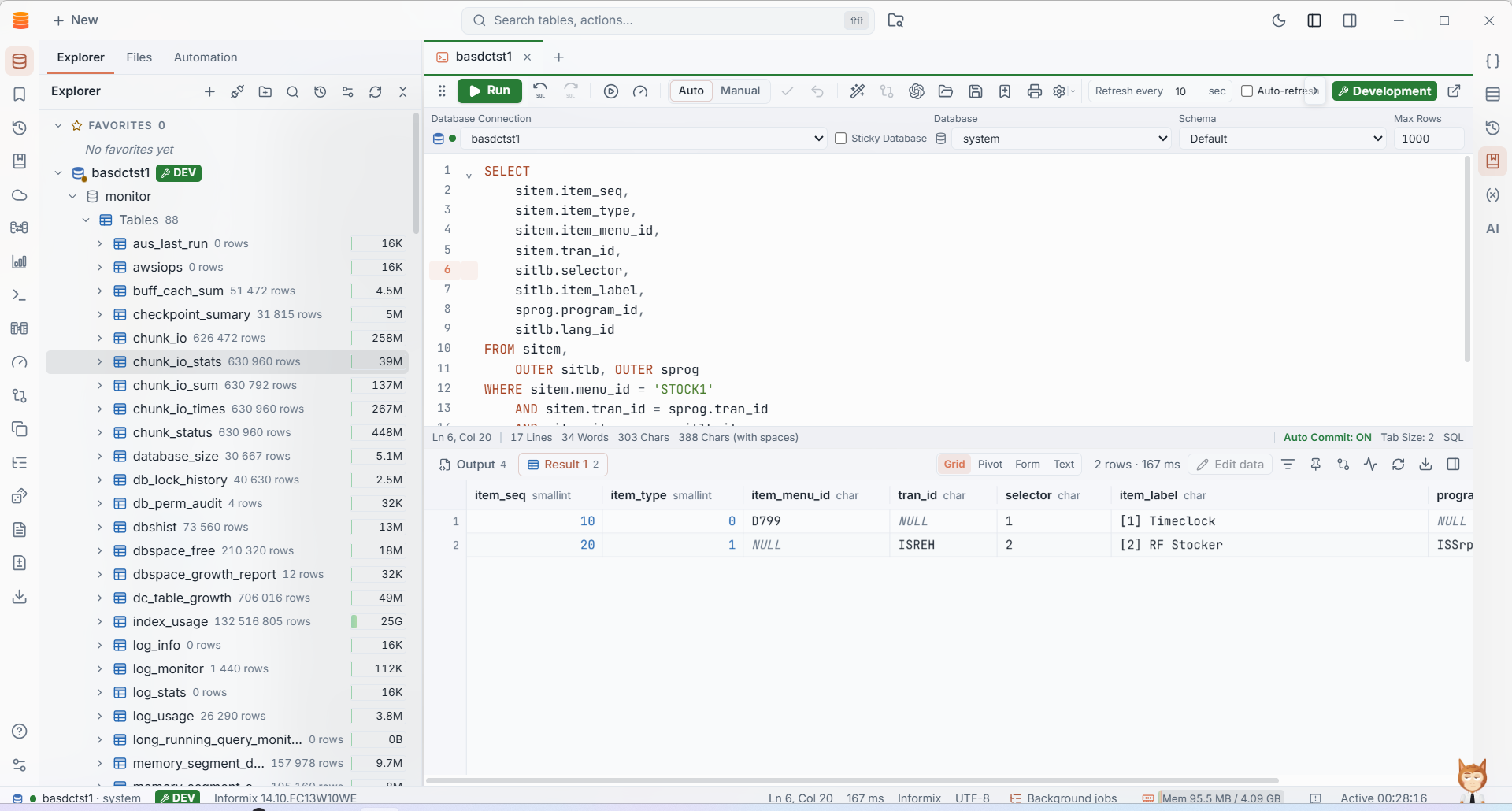Download the results with the export icon

coord(1426,465)
